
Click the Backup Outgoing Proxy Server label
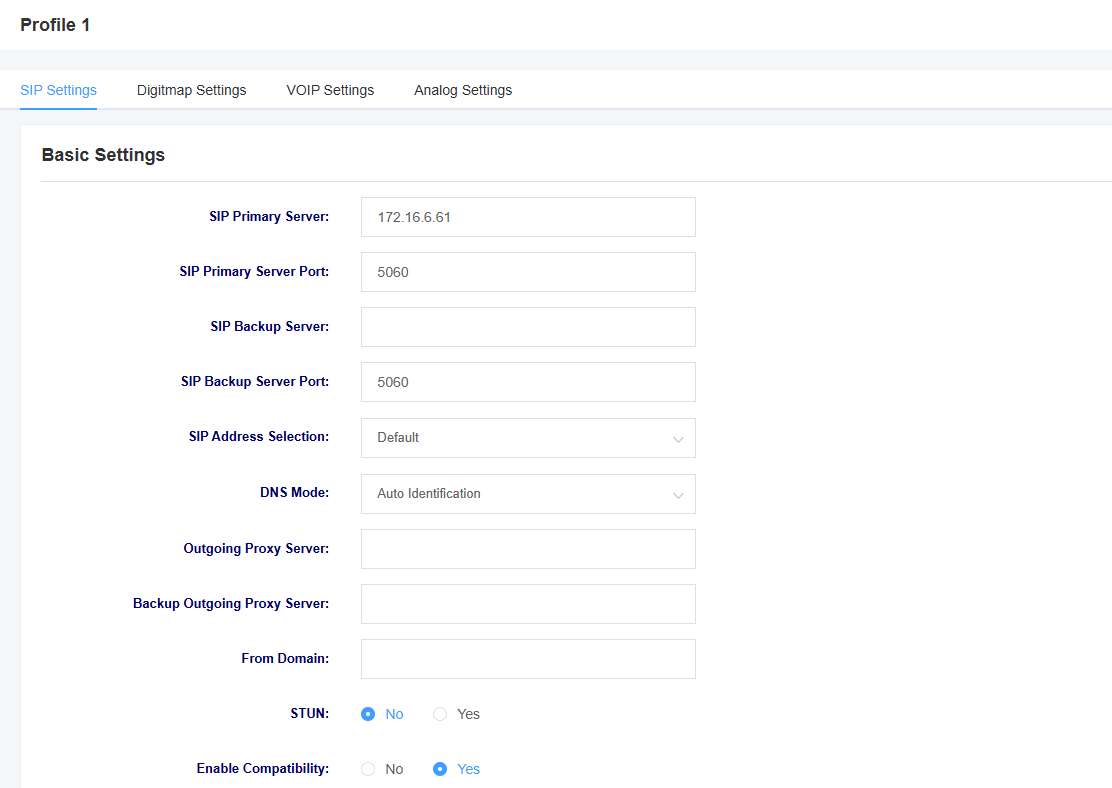231,604
